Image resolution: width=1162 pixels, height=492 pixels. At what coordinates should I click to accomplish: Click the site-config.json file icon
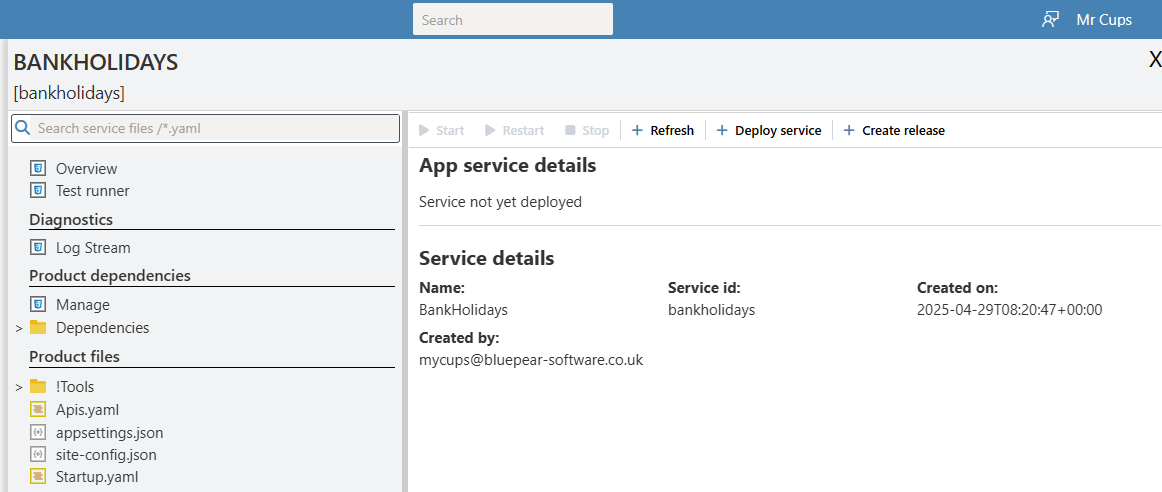(x=38, y=455)
